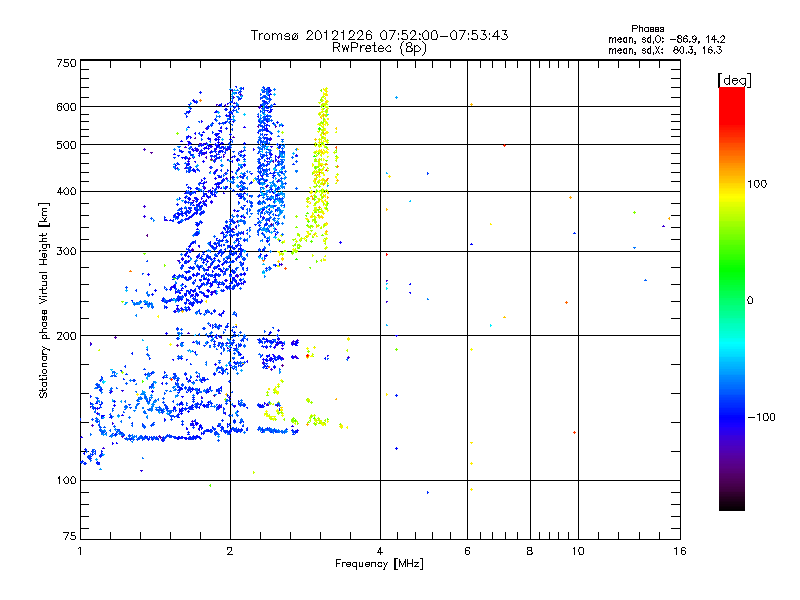Click the "mean, sd,X: 80.3, 16.3" line
The image size is (800, 600).
pyautogui.click(x=665, y=50)
